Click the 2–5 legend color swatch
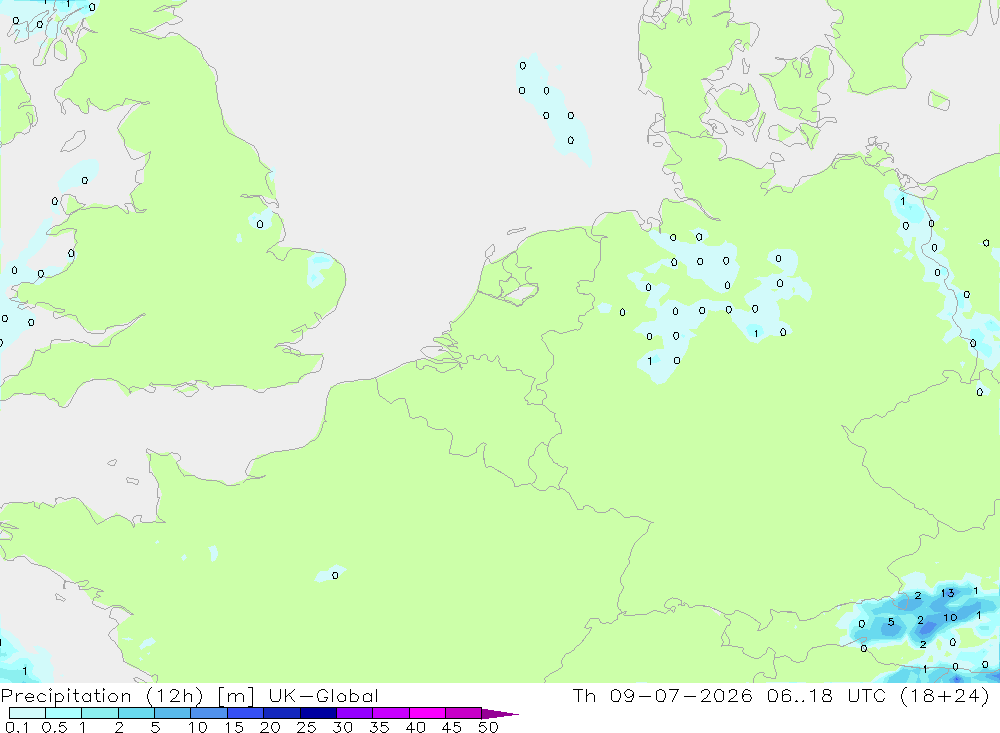 click(136, 713)
